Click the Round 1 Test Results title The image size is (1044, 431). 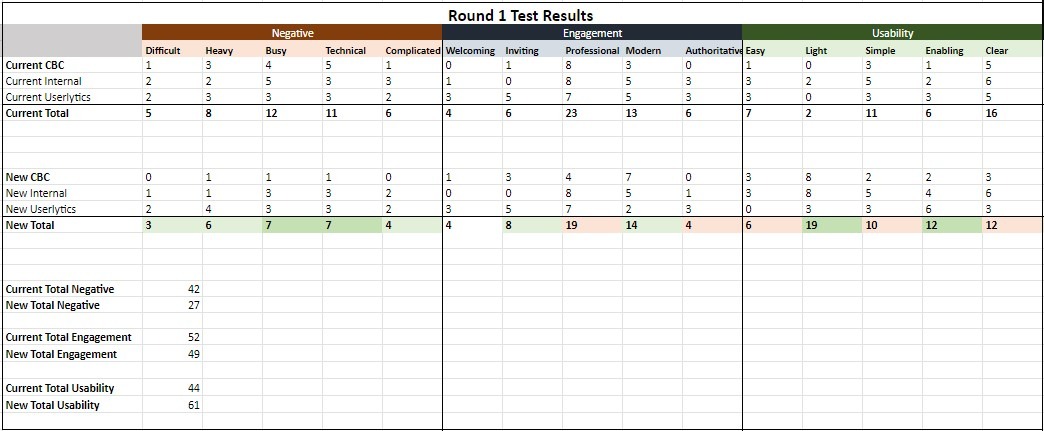(x=520, y=15)
